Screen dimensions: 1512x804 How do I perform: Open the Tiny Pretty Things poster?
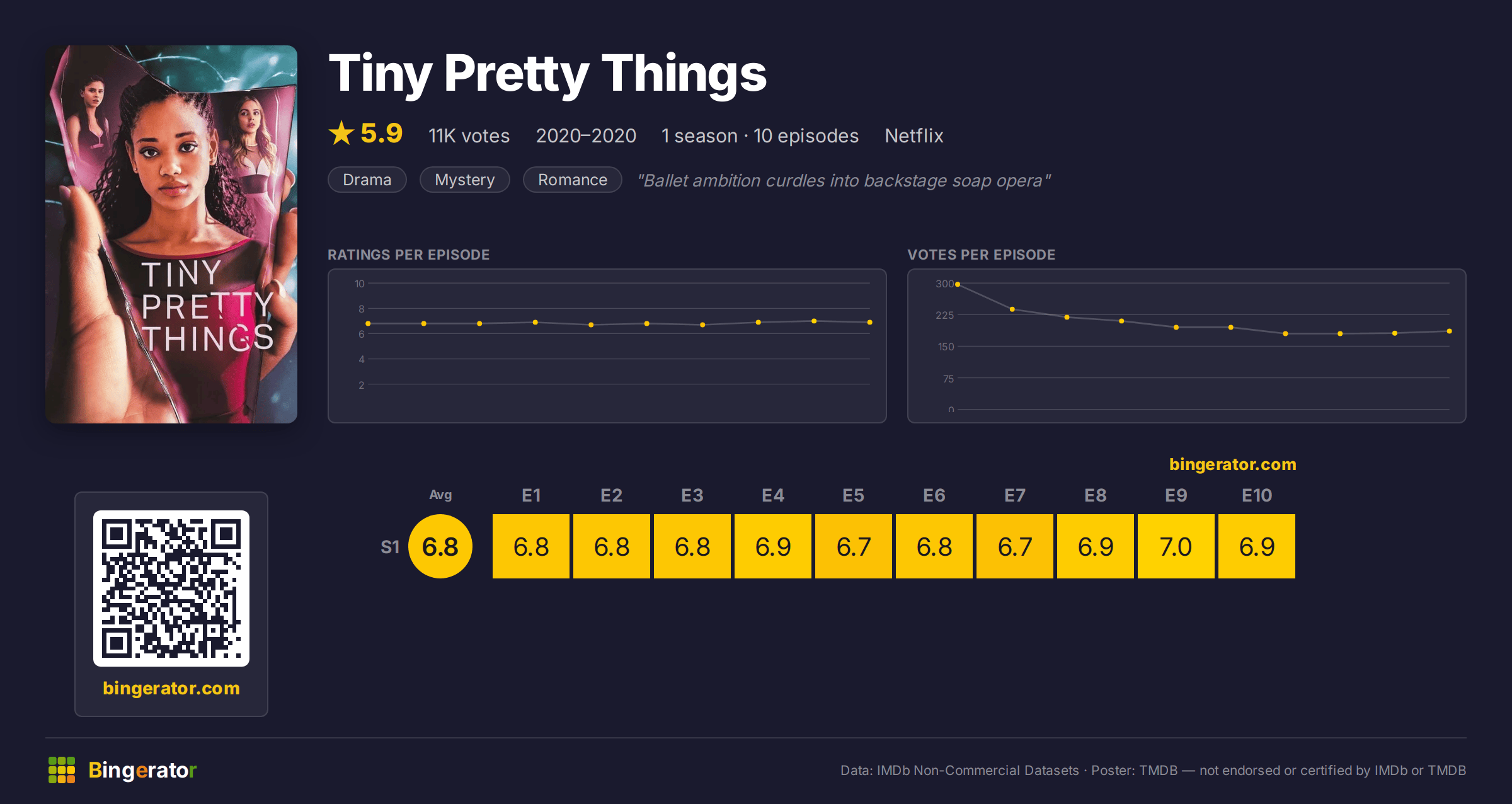coord(171,234)
